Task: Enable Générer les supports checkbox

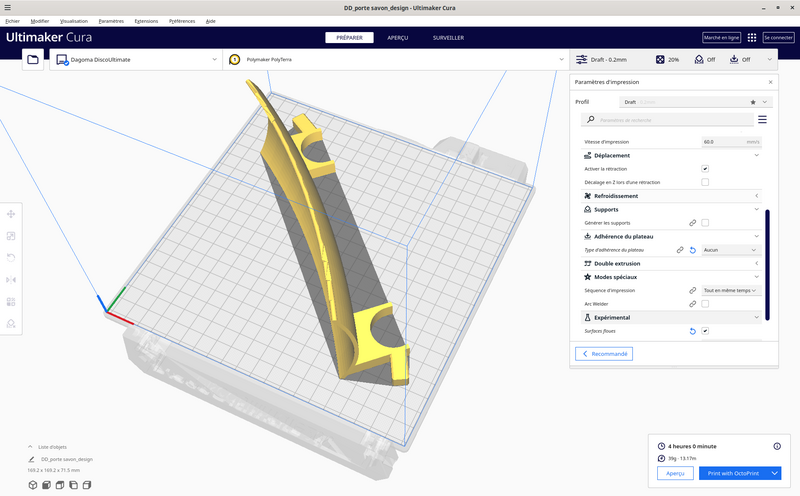Action: point(705,223)
